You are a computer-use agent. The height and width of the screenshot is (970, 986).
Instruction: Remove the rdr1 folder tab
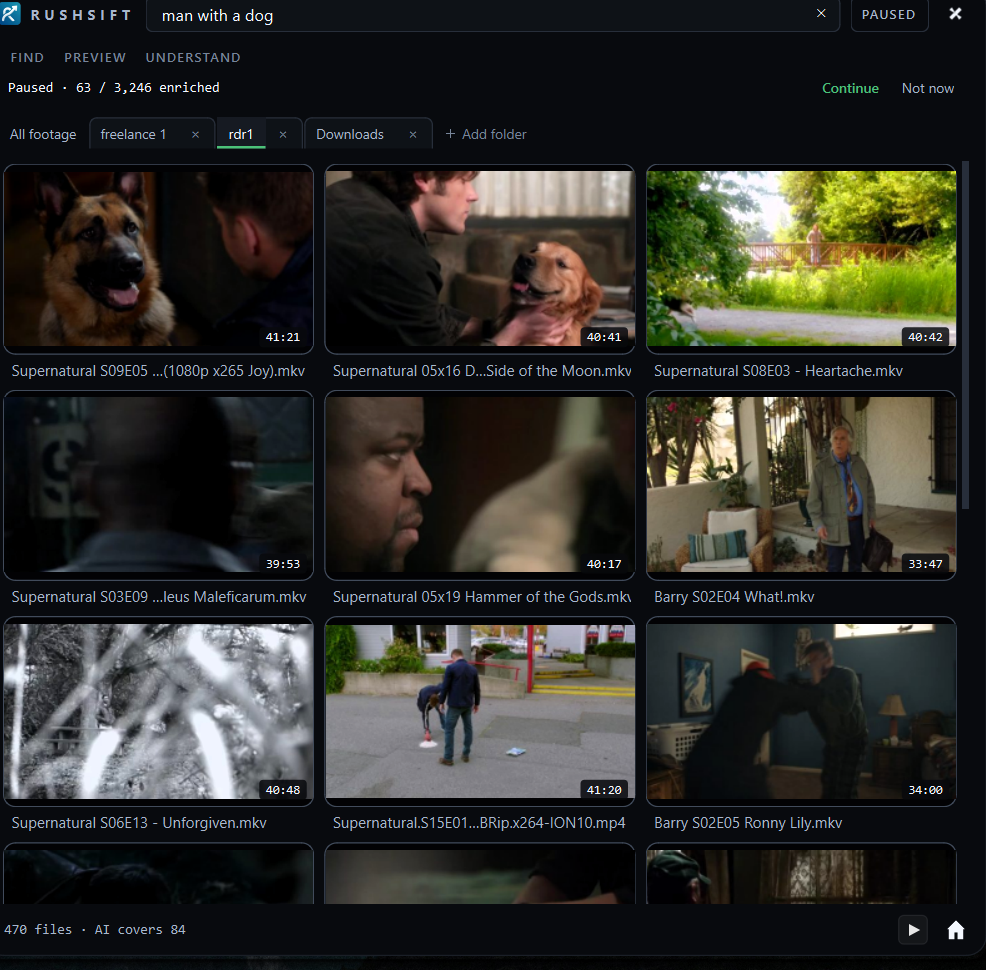283,135
